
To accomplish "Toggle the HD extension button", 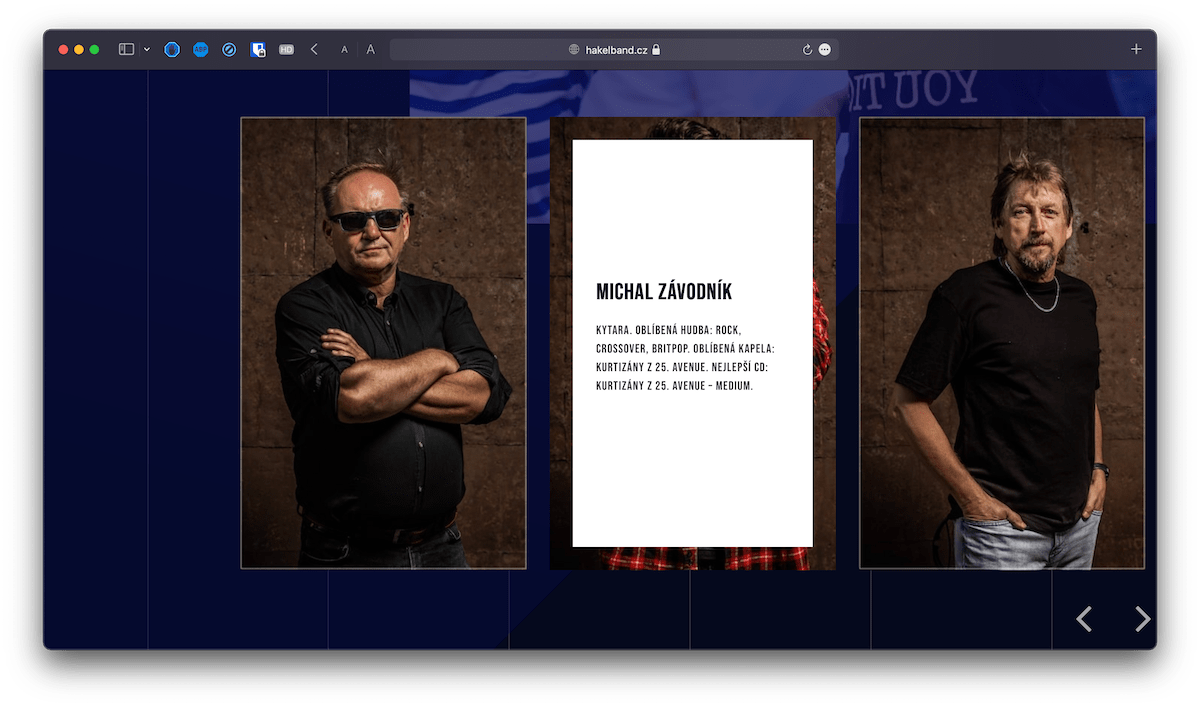I will pos(286,49).
